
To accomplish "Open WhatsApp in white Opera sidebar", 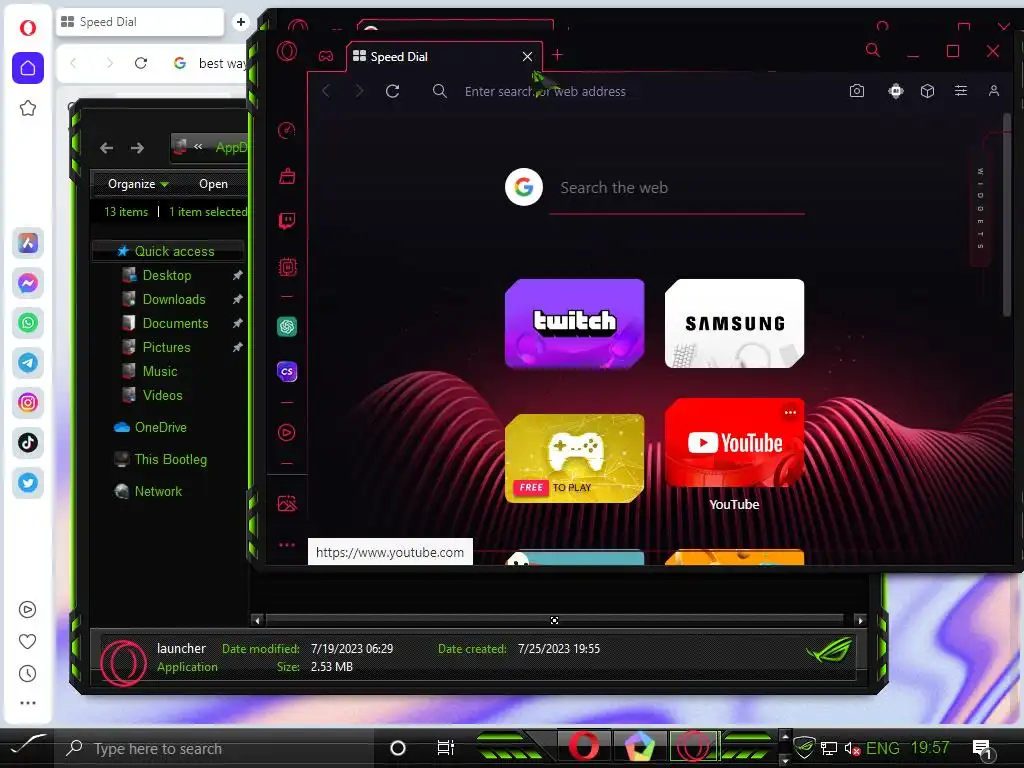I will [28, 323].
